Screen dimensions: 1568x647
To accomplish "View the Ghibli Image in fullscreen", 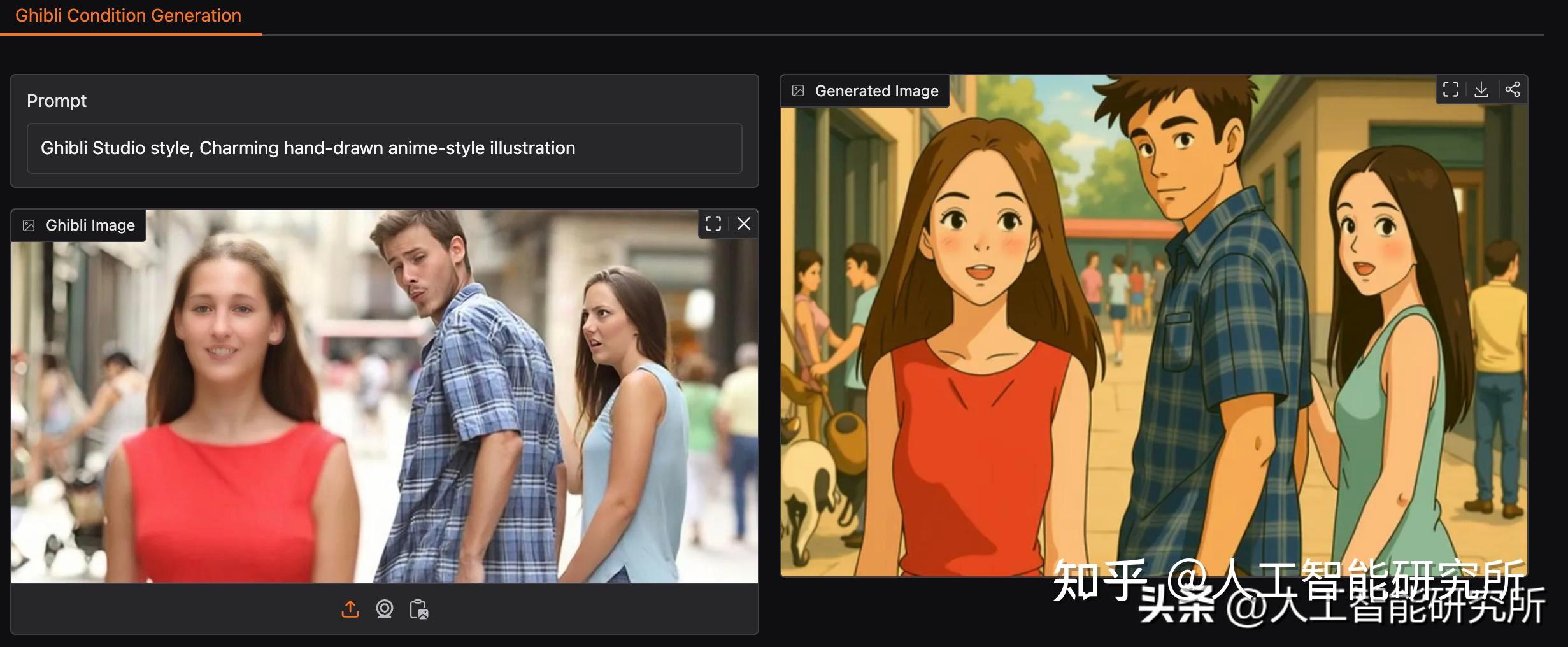I will [x=713, y=224].
